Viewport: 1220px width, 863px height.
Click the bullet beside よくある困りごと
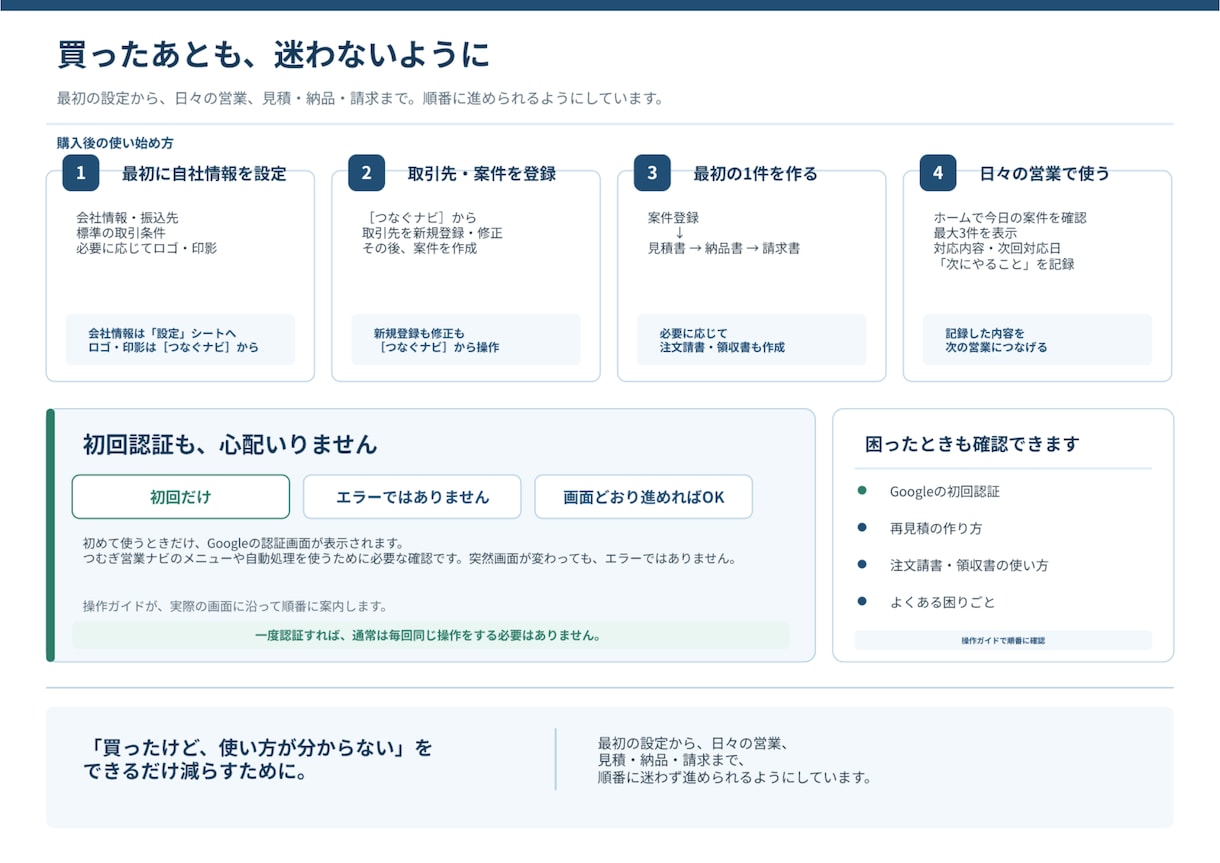click(x=862, y=601)
